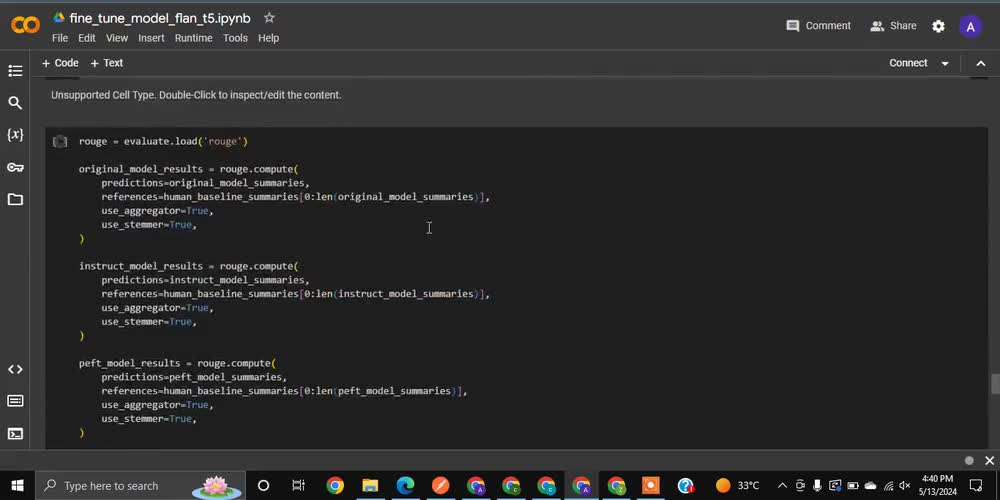Click the taskbar search box

[x=140, y=486]
